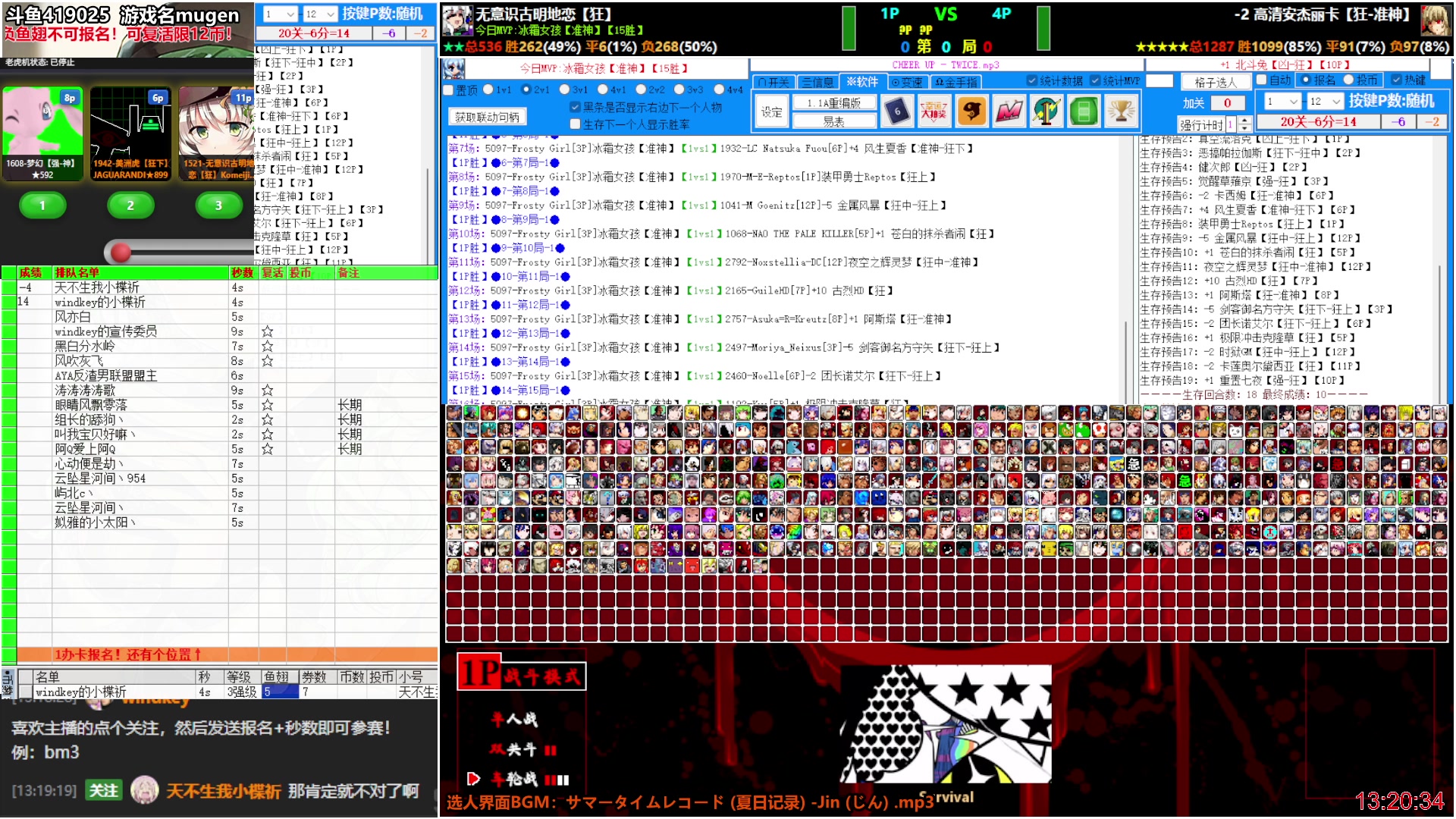Image resolution: width=1456 pixels, height=819 pixels.
Task: Toggle the 统计数据 checkbox
Action: [1032, 80]
